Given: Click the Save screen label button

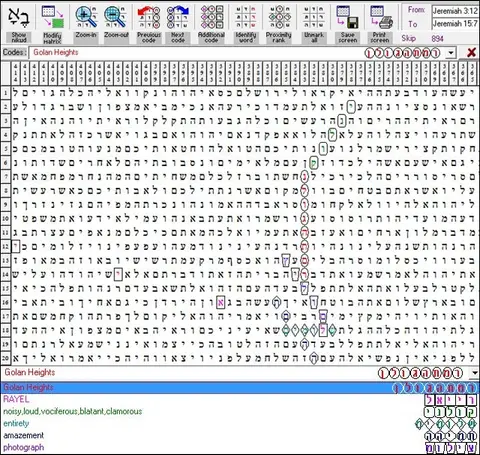Looking at the screenshot, I should 347,37.
